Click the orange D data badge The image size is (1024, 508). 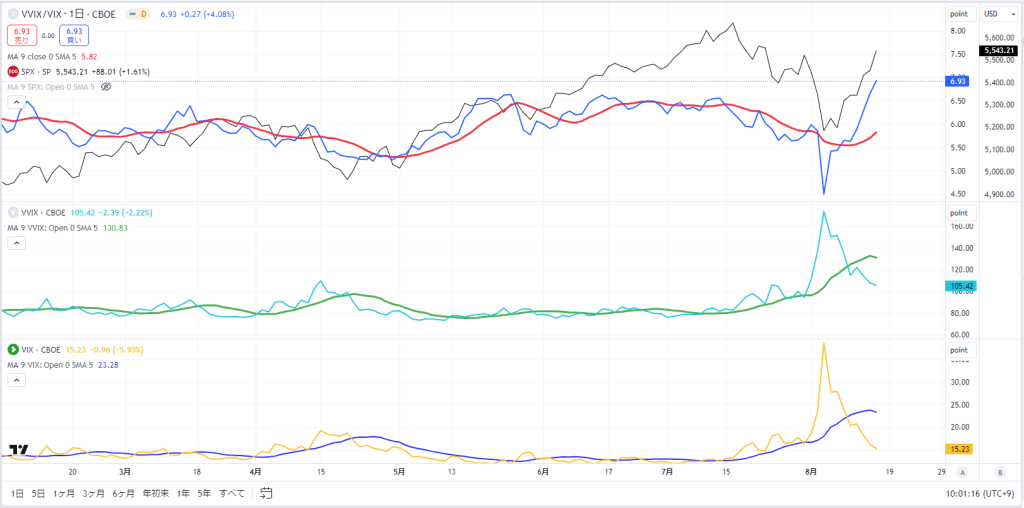point(145,14)
